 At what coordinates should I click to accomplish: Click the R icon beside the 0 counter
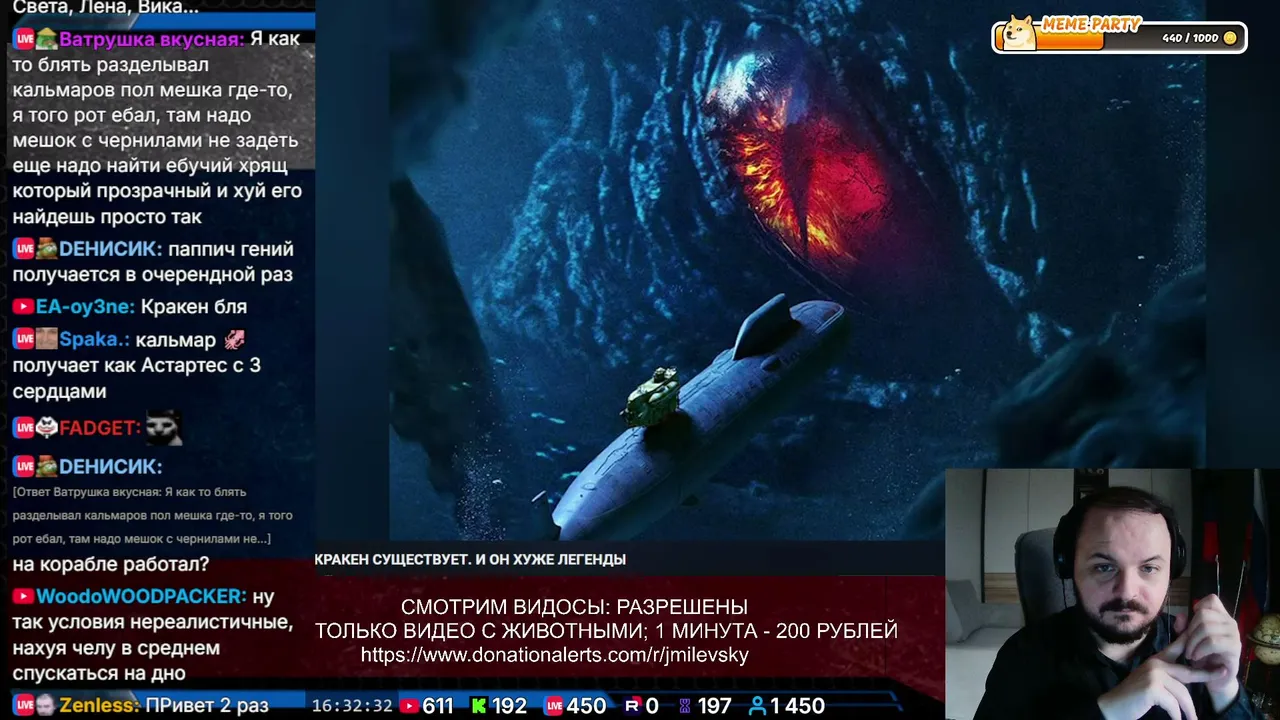tap(632, 706)
